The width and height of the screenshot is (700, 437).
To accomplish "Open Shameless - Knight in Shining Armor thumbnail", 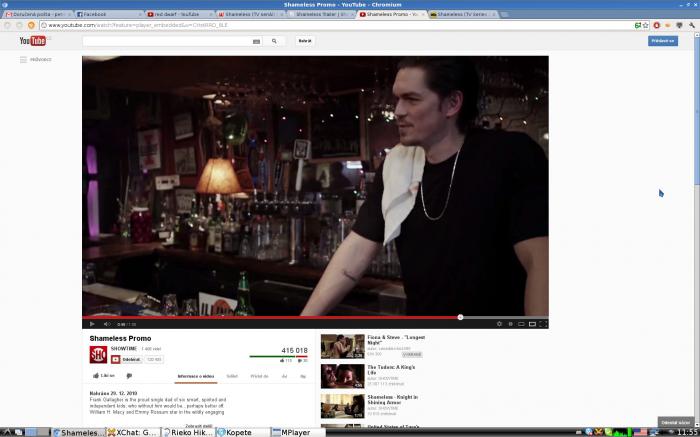I will (x=342, y=406).
